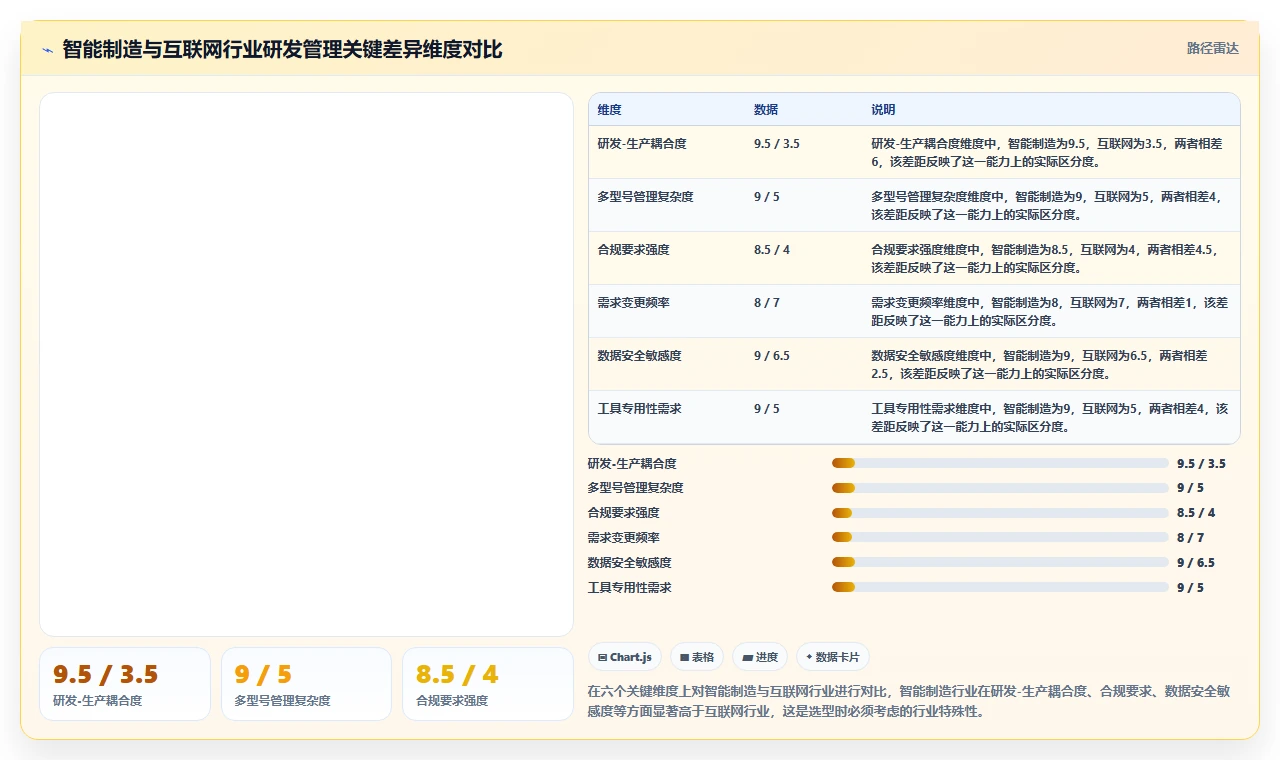Select the 研发-生产耦合度 table row name
The width and height of the screenshot is (1280, 760).
[x=642, y=144]
